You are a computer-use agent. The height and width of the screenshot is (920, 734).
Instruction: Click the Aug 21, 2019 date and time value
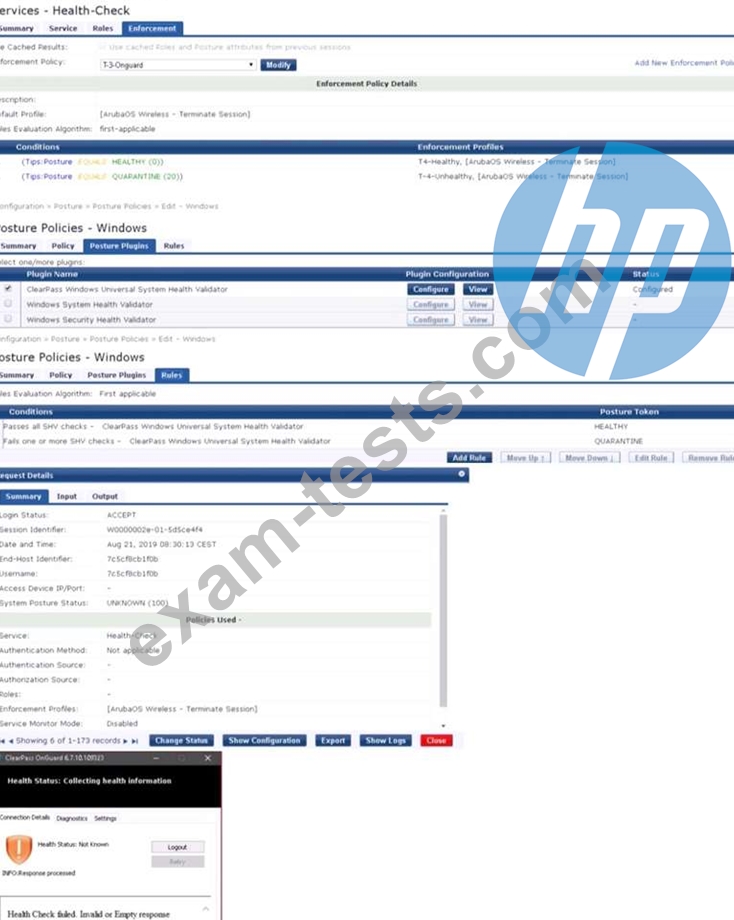(161, 544)
